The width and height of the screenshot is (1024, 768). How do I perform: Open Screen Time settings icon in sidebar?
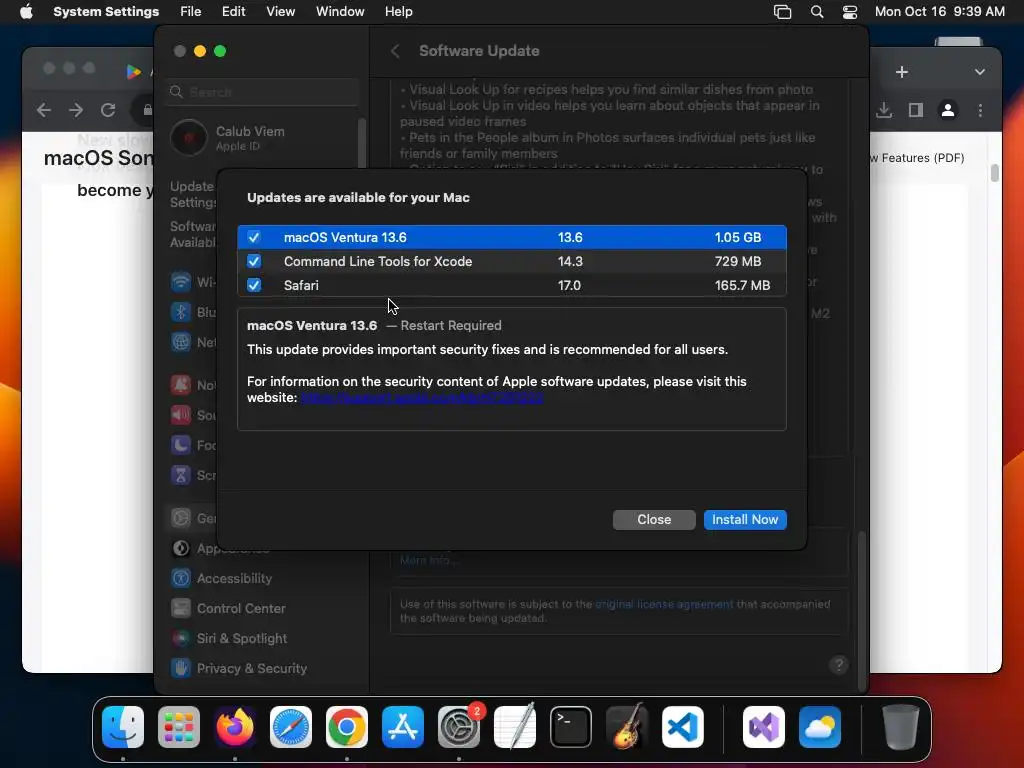[181, 475]
